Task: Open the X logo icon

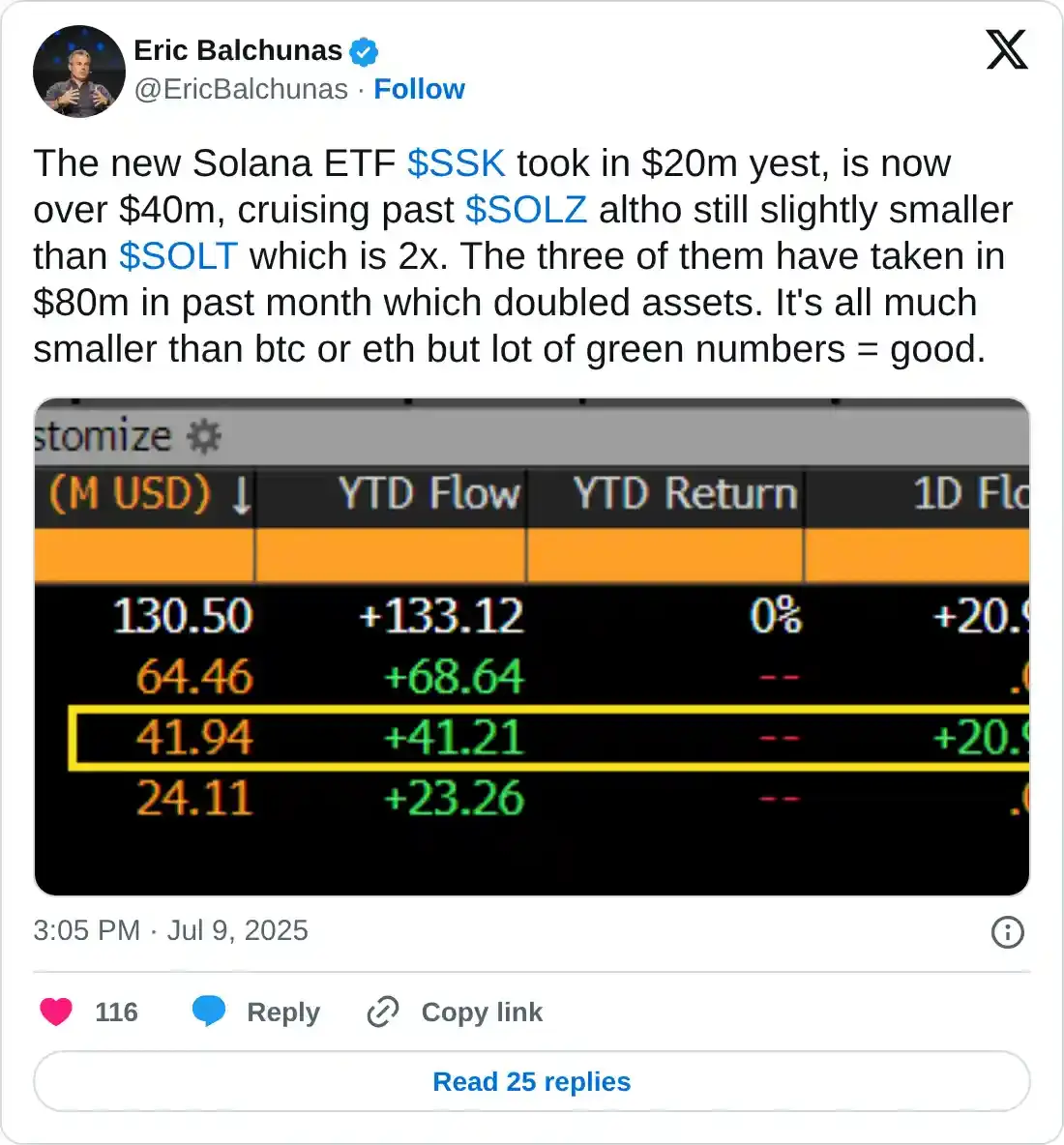Action: [x=1006, y=49]
